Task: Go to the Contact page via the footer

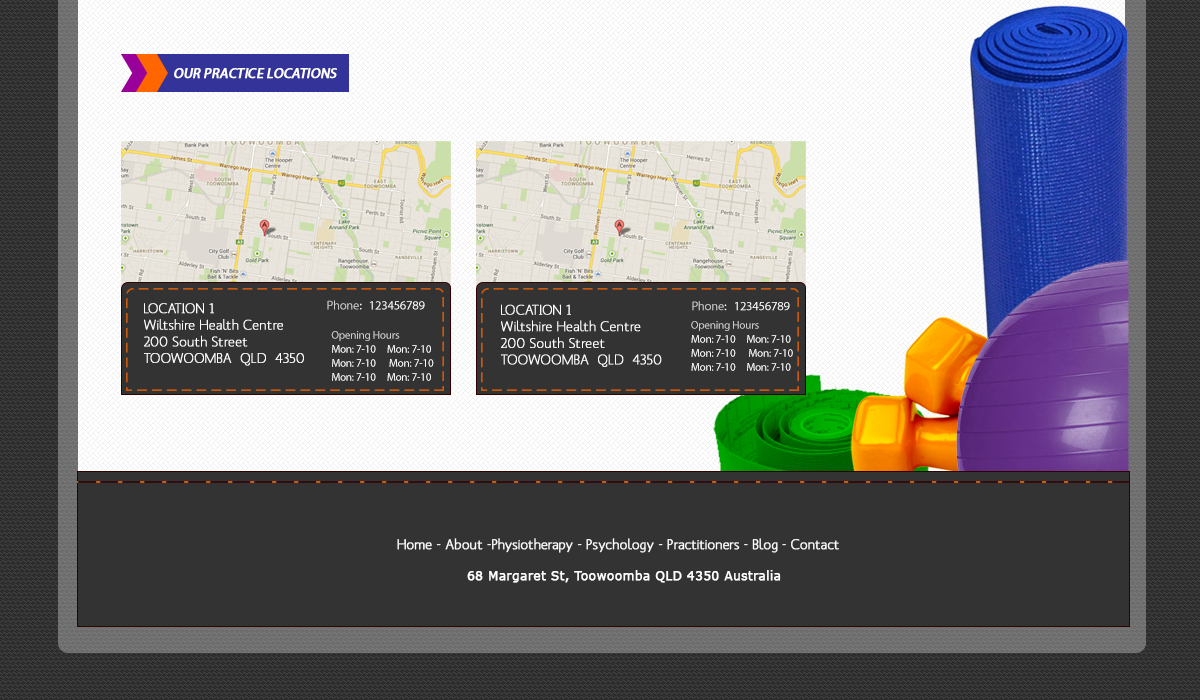Action: 814,544
